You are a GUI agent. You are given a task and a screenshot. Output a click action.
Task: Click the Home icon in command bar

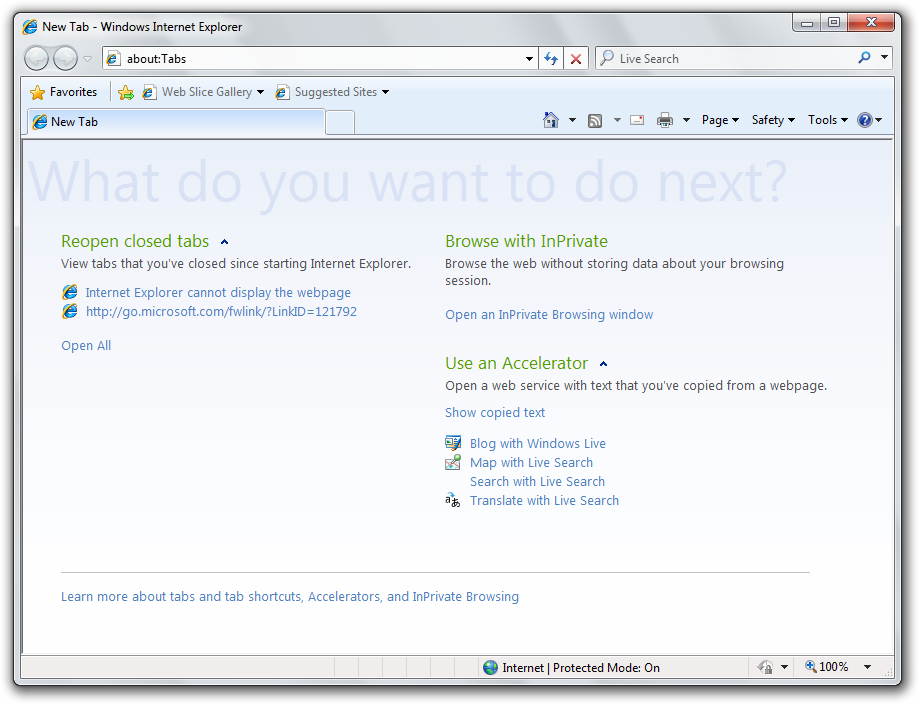tap(551, 120)
